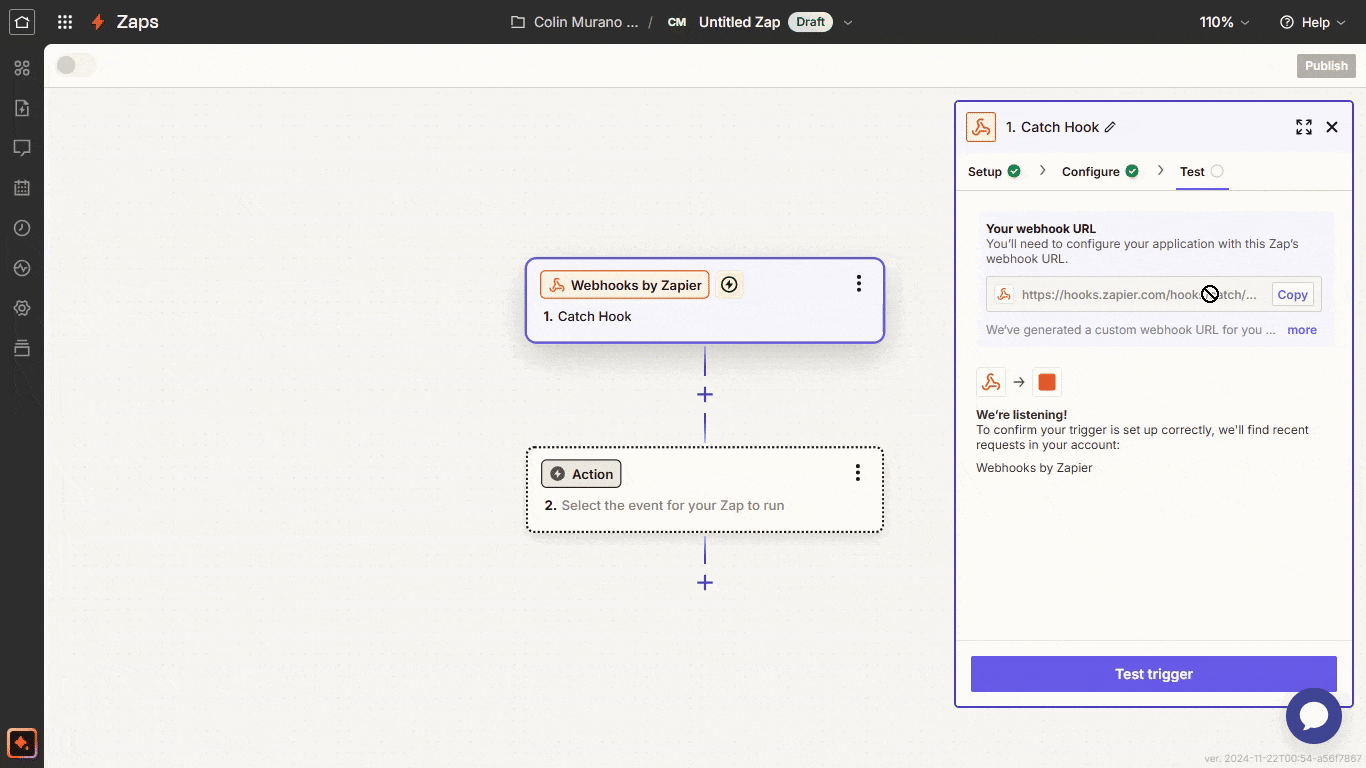The width and height of the screenshot is (1366, 768).
Task: Select the '2. Select the event' step card
Action: click(x=705, y=490)
